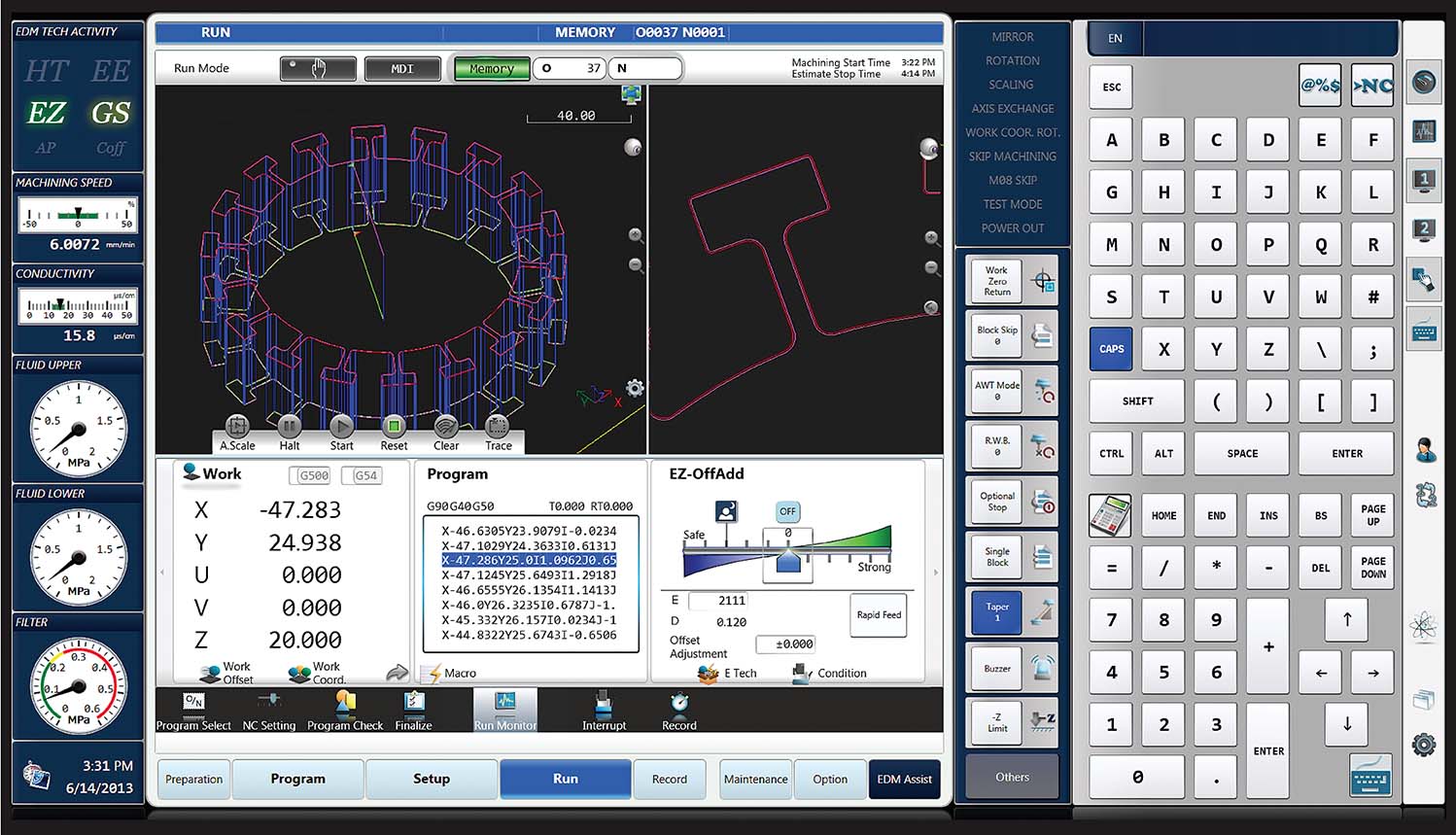Open the Others options button

[1012, 778]
